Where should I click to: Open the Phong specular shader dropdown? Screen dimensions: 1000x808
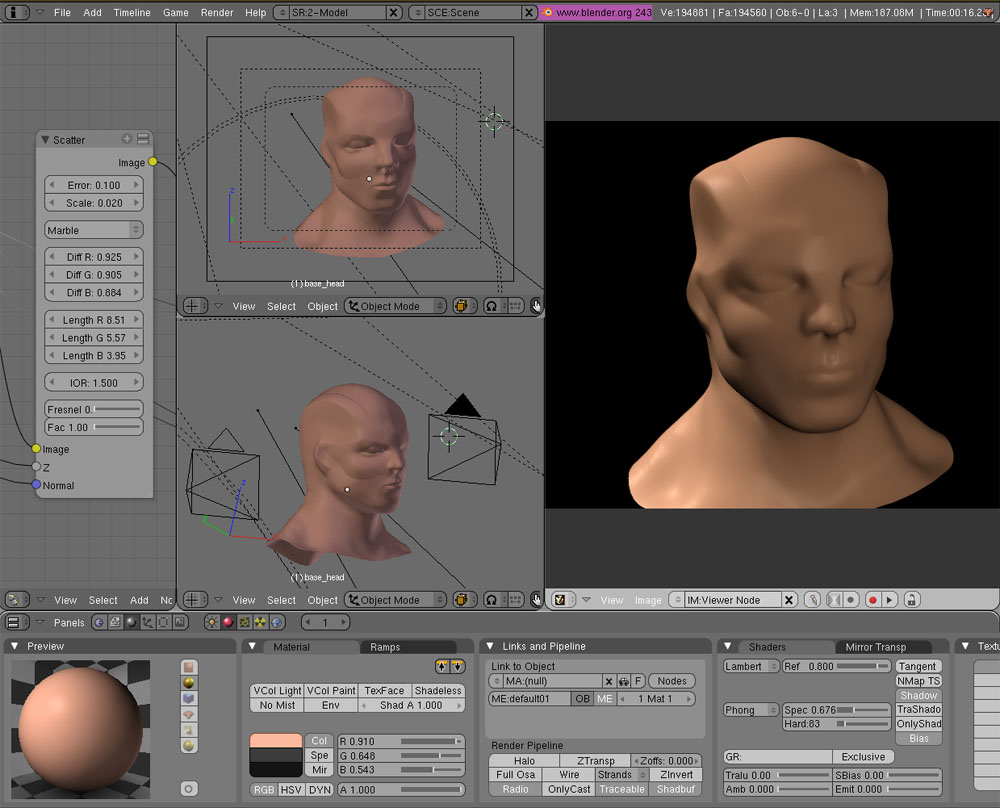[x=751, y=710]
